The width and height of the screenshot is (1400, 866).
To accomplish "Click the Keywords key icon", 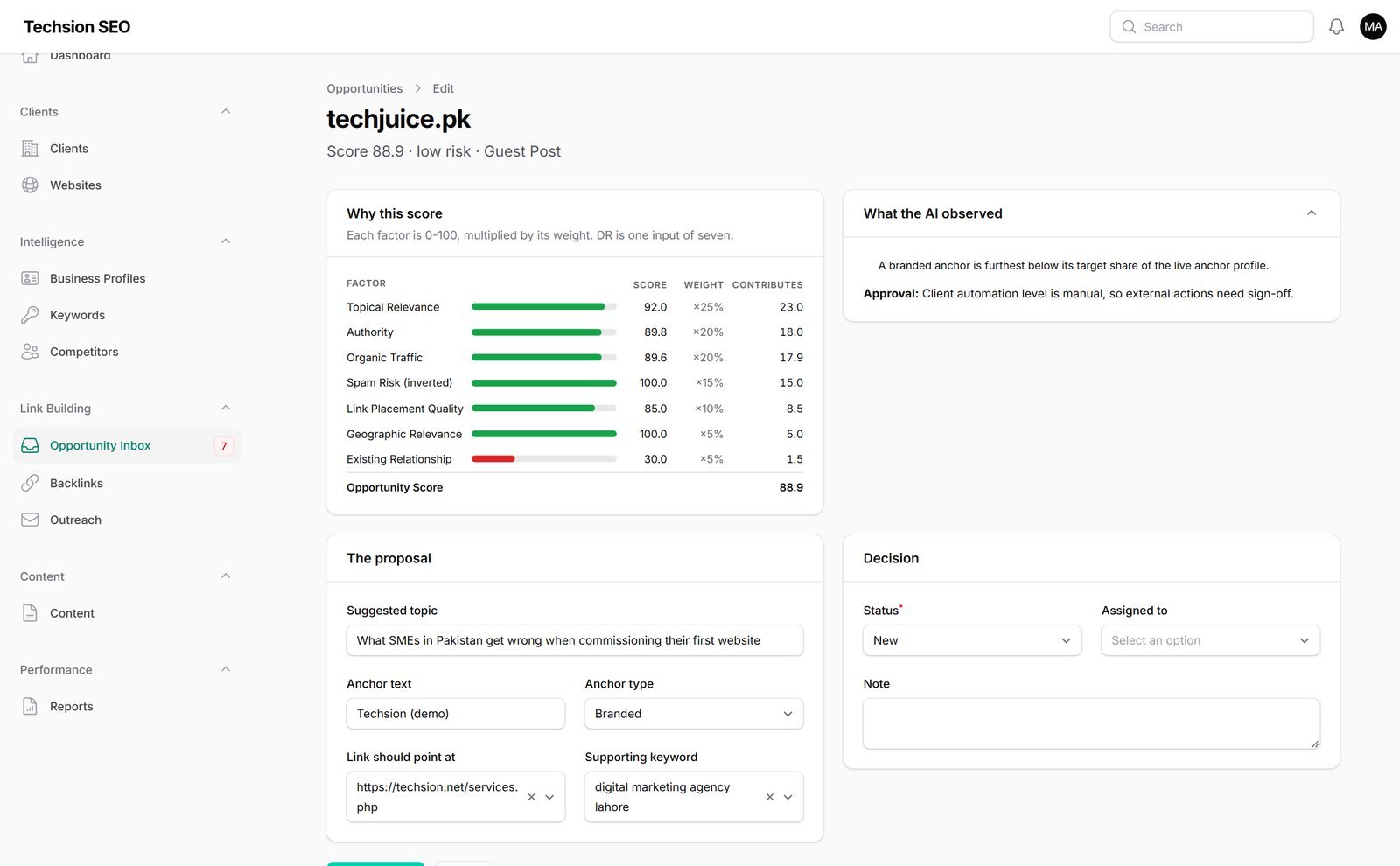I will click(x=30, y=315).
